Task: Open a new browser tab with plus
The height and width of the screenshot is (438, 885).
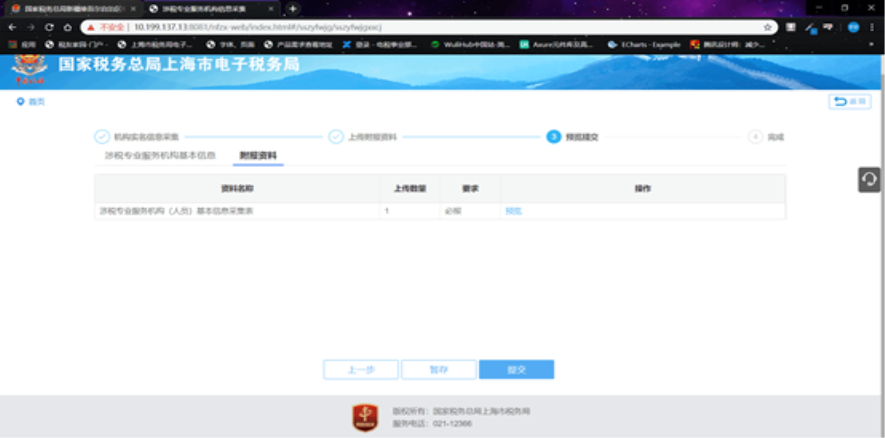Action: coord(292,8)
